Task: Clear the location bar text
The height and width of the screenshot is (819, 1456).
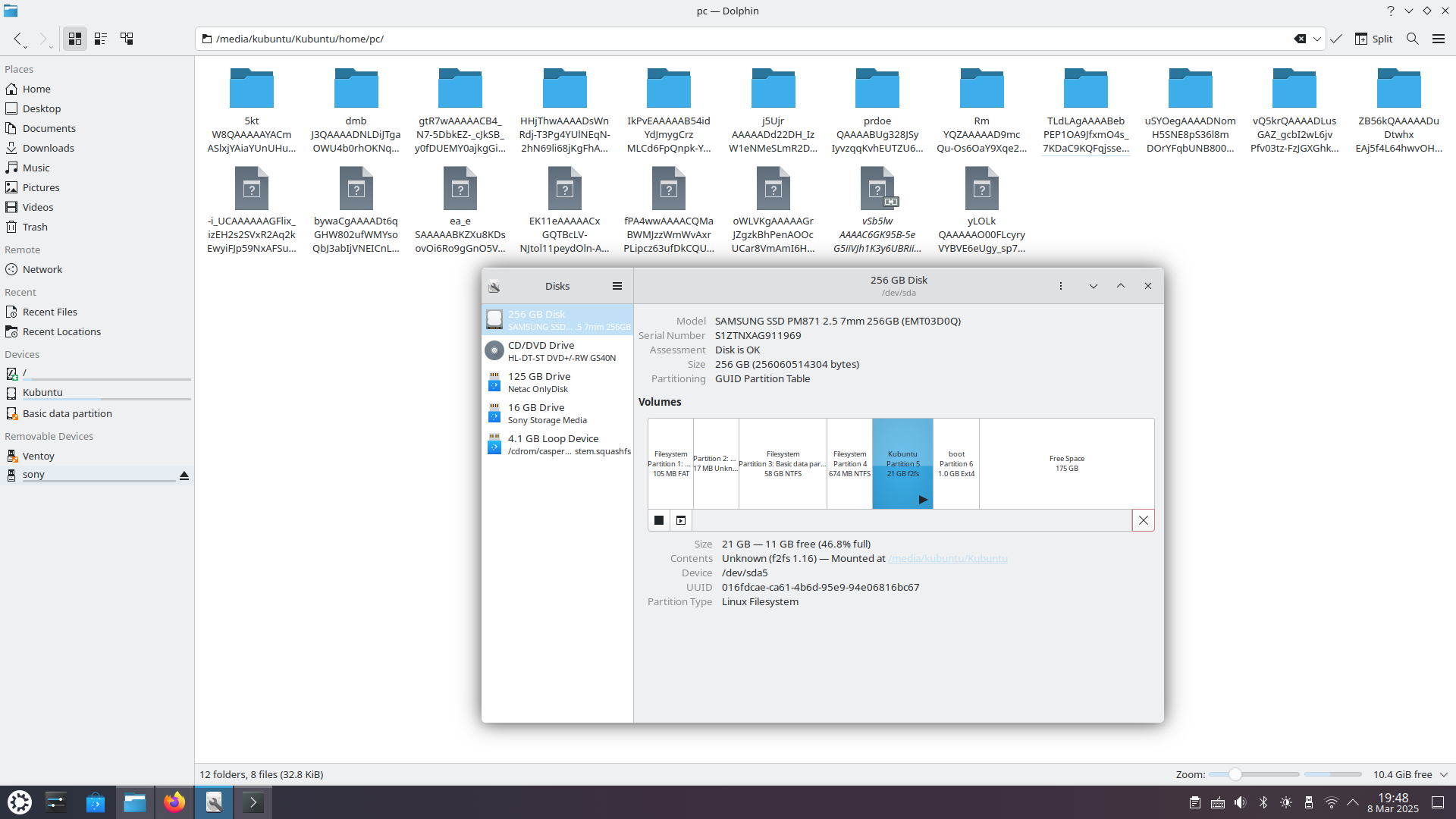Action: [x=1299, y=39]
